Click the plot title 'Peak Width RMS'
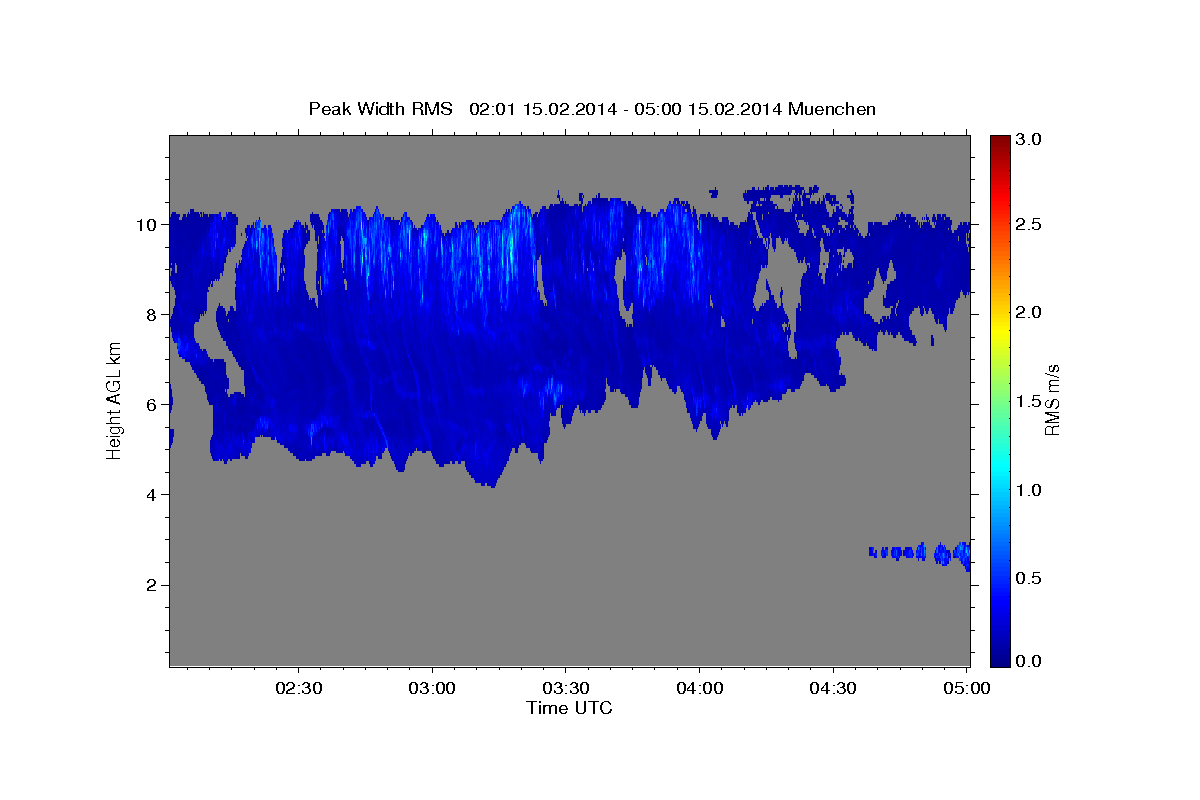 coord(381,108)
